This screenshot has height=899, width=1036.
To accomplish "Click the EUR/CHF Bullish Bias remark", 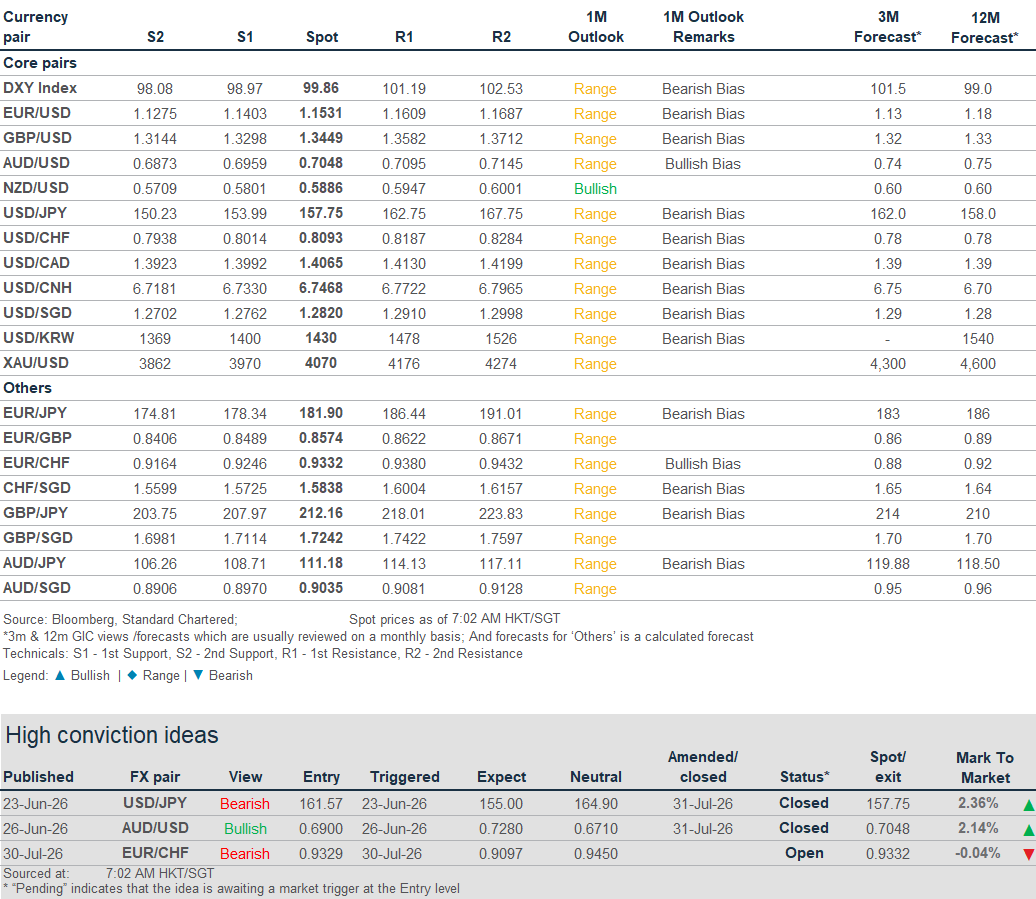I will click(703, 464).
